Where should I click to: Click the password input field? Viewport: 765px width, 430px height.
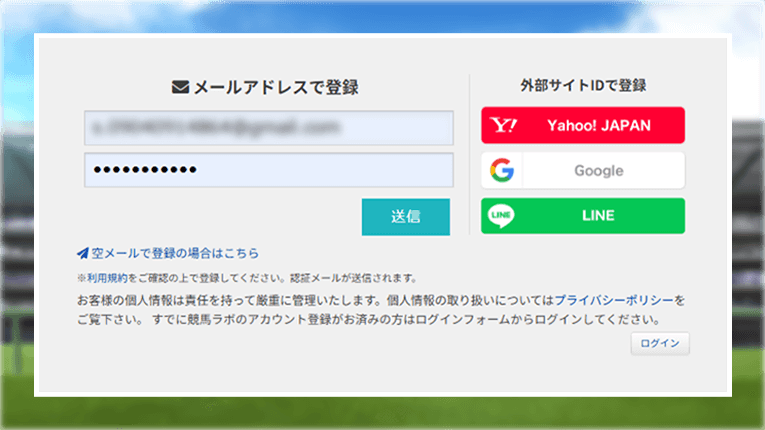pyautogui.click(x=269, y=170)
